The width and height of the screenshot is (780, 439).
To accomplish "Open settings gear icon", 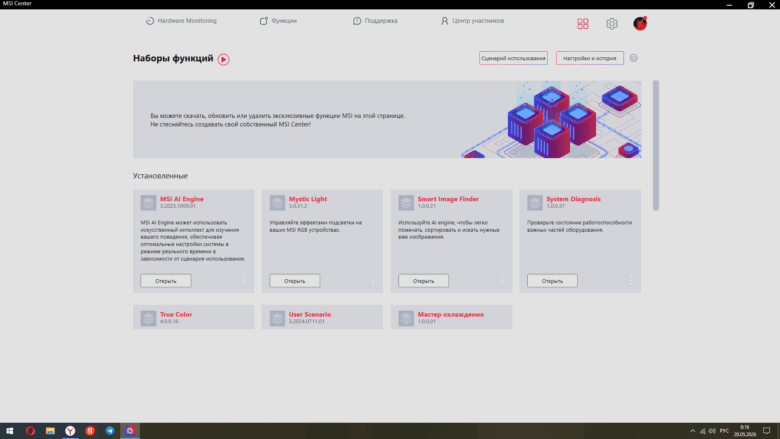I will [611, 23].
